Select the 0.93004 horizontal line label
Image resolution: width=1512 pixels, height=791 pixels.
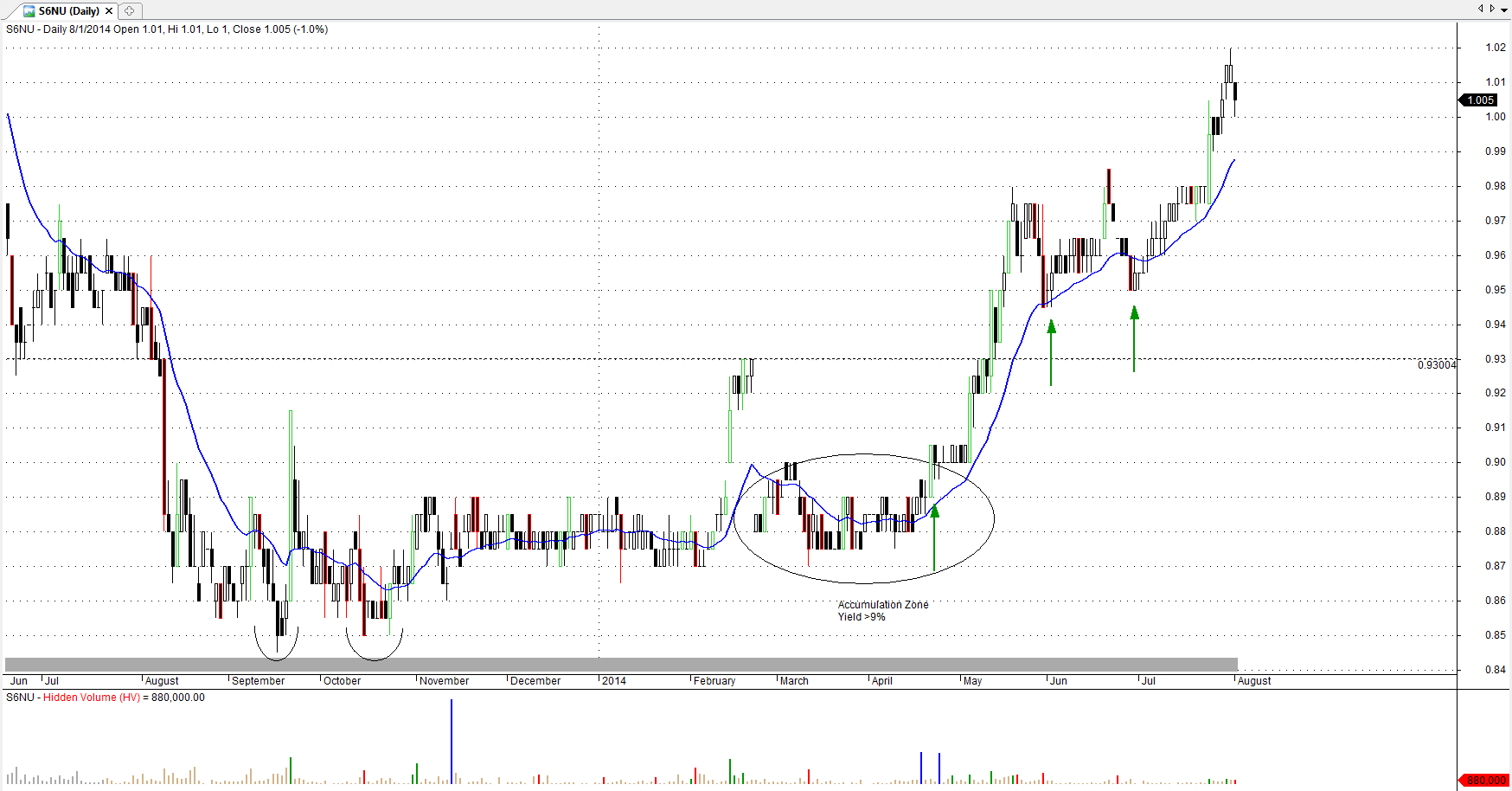(x=1436, y=365)
